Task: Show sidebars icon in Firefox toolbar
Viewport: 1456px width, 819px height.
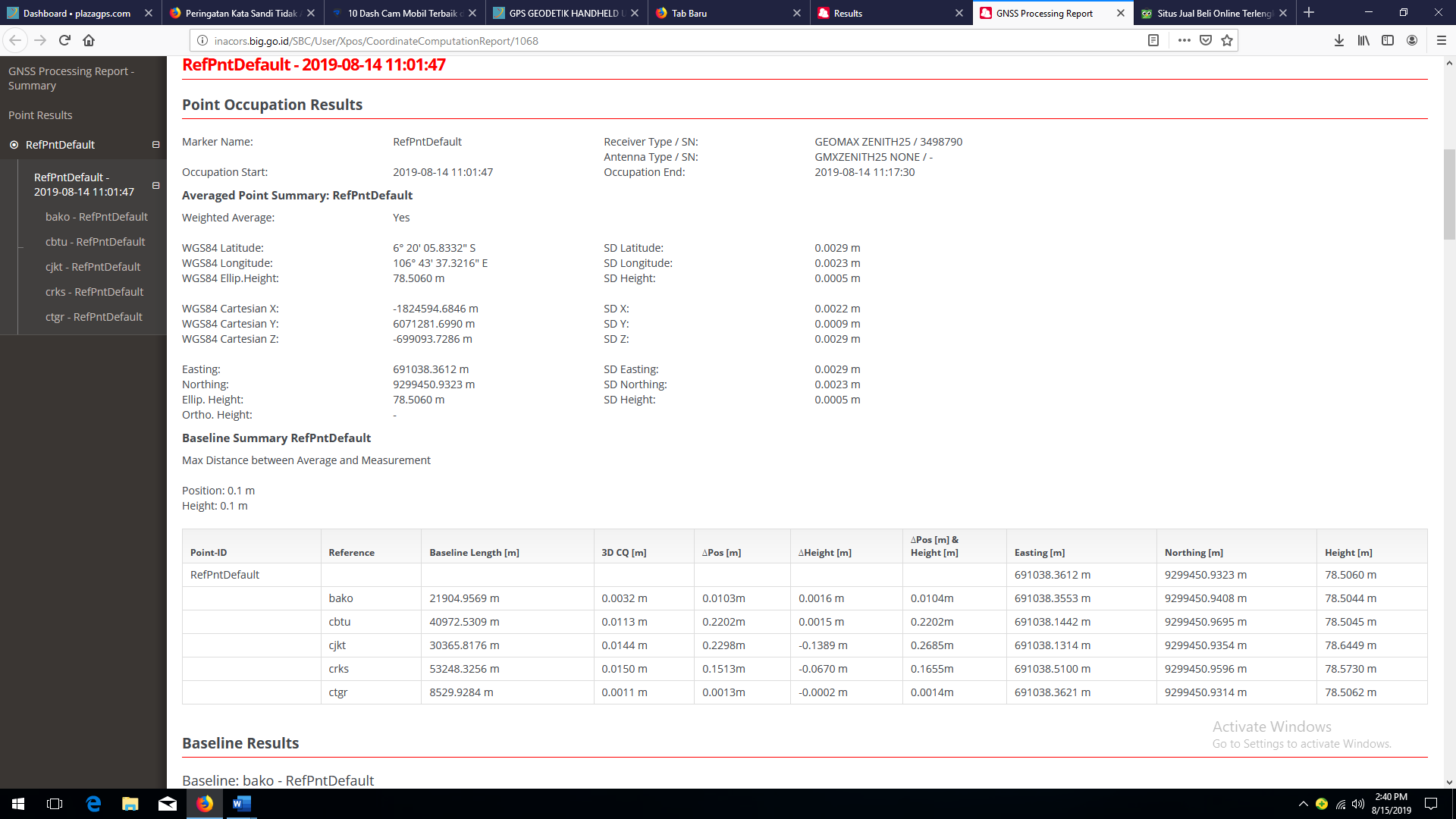Action: (x=1388, y=40)
